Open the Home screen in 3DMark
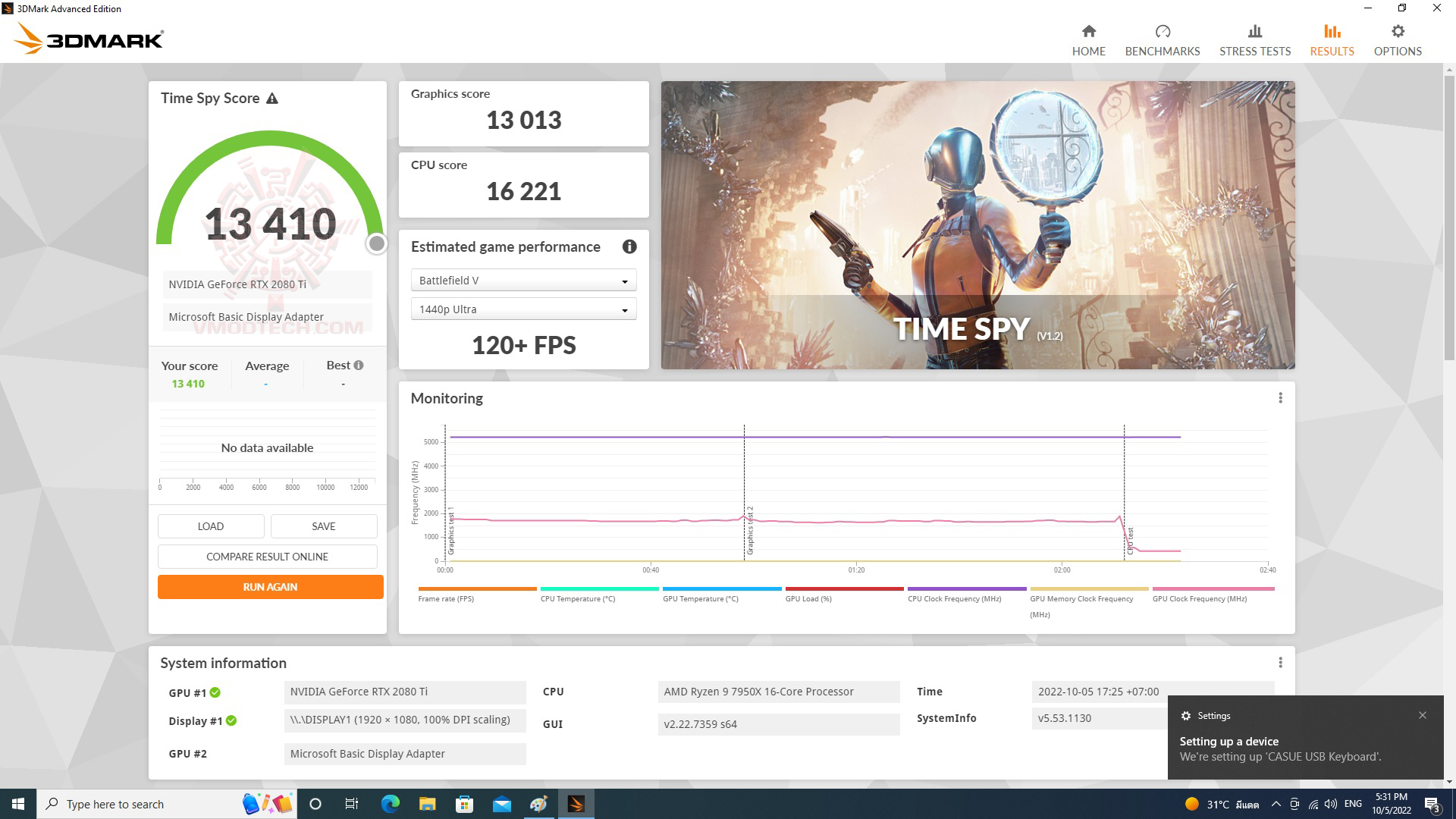The image size is (1456, 819). (1088, 38)
